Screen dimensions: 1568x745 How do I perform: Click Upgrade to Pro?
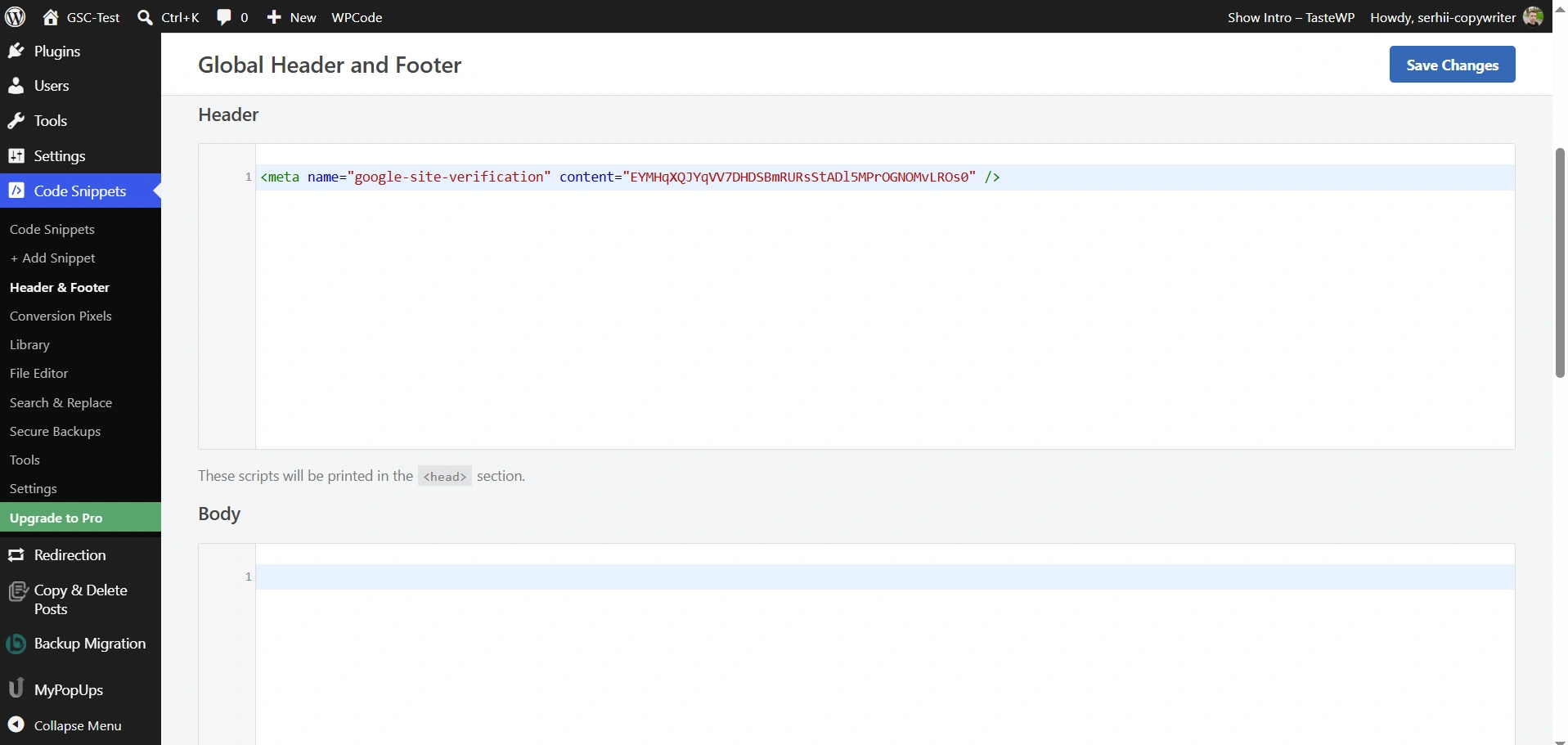click(80, 518)
